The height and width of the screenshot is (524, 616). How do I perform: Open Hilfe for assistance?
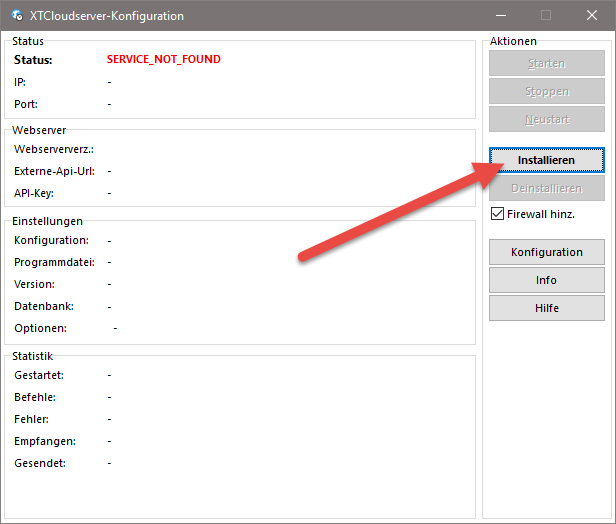coord(546,308)
